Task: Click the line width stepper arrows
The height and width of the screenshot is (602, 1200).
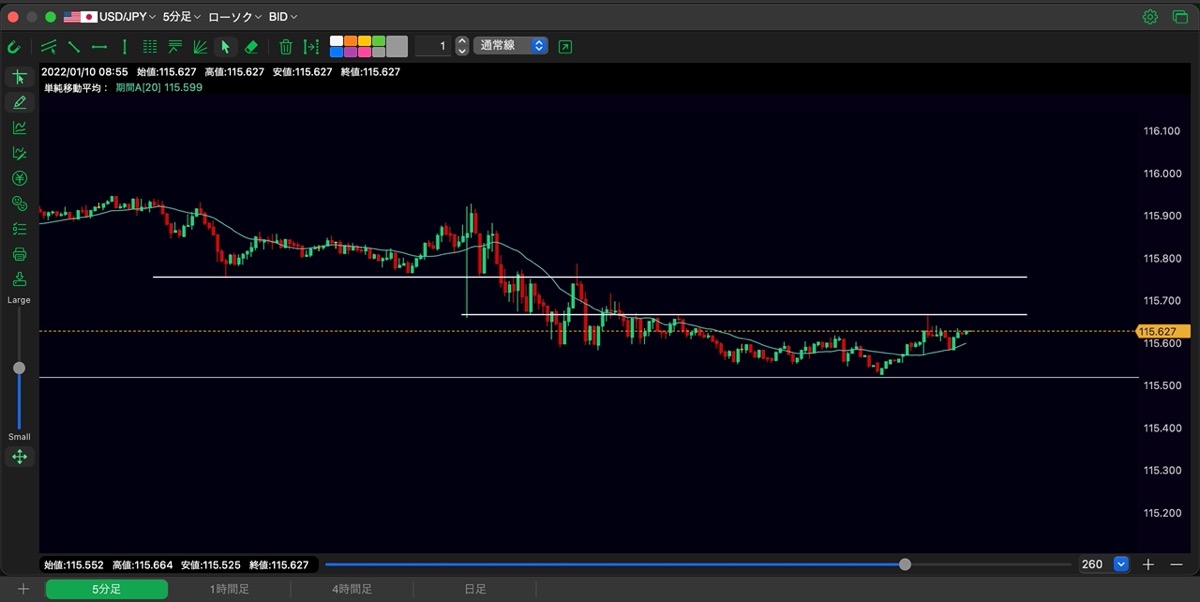Action: [461, 46]
